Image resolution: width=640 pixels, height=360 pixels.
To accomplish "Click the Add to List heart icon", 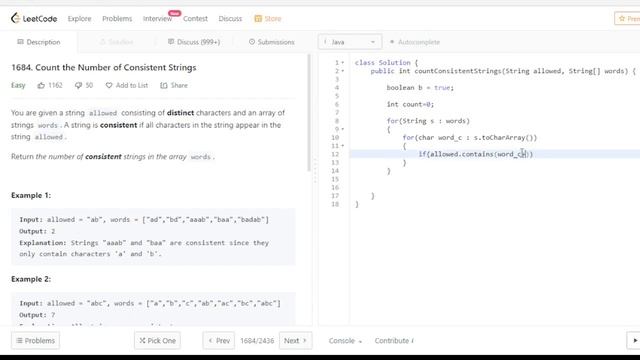I will 109,85.
